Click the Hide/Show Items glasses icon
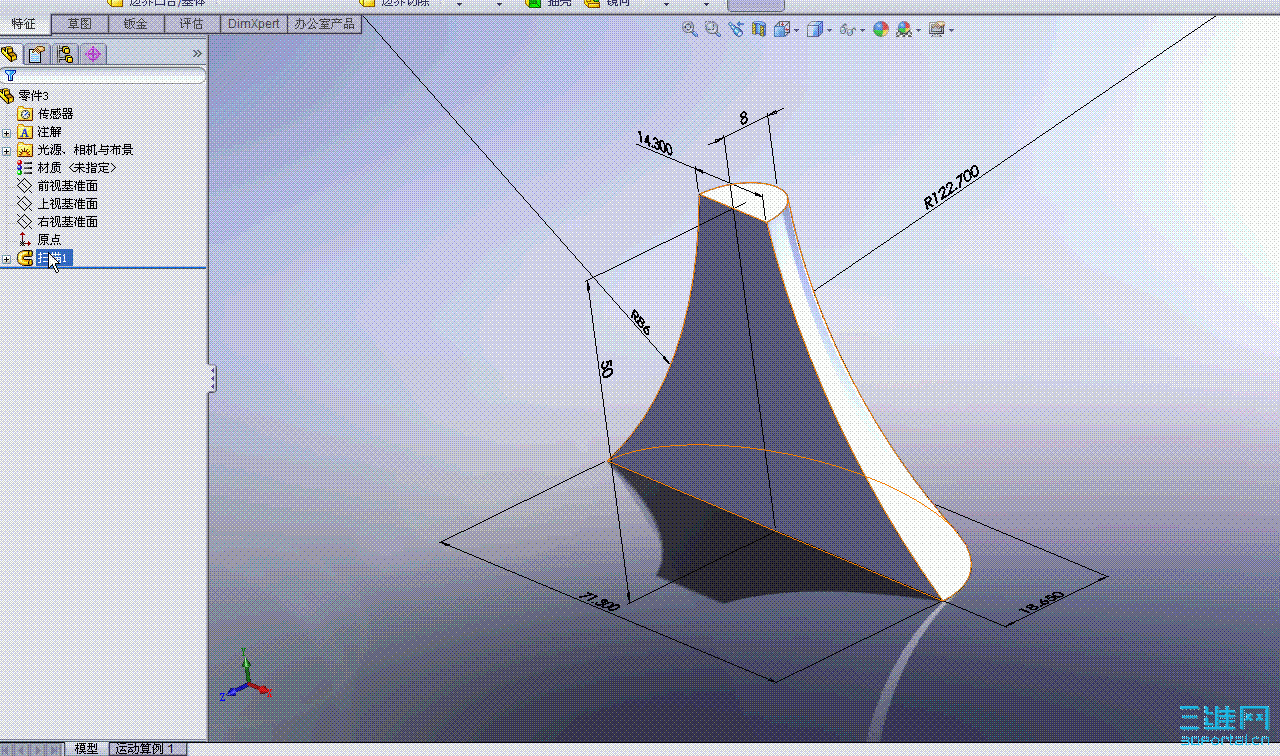Viewport: 1280px width, 756px height. (x=847, y=30)
